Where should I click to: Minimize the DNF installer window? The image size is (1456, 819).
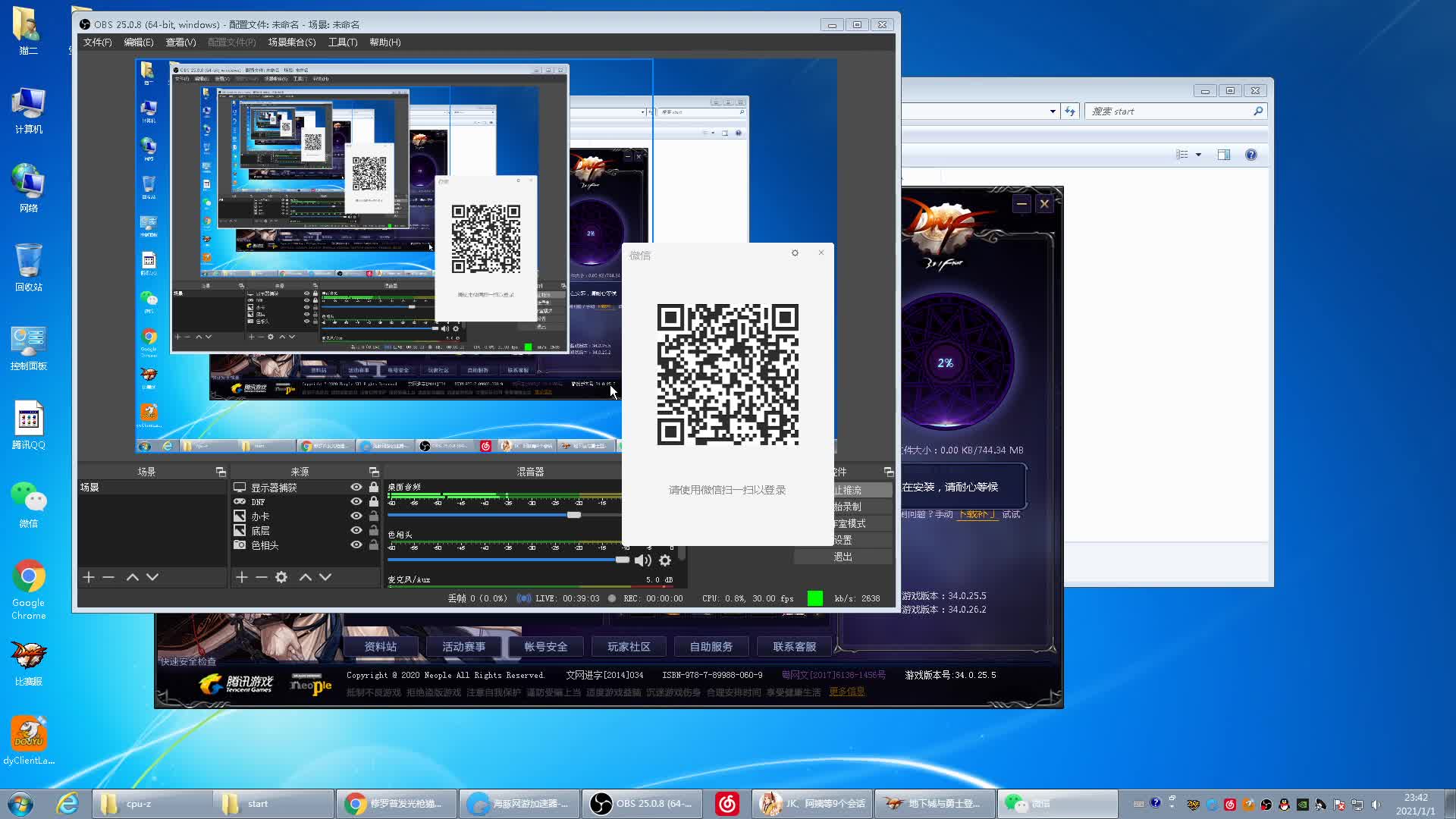[1021, 203]
